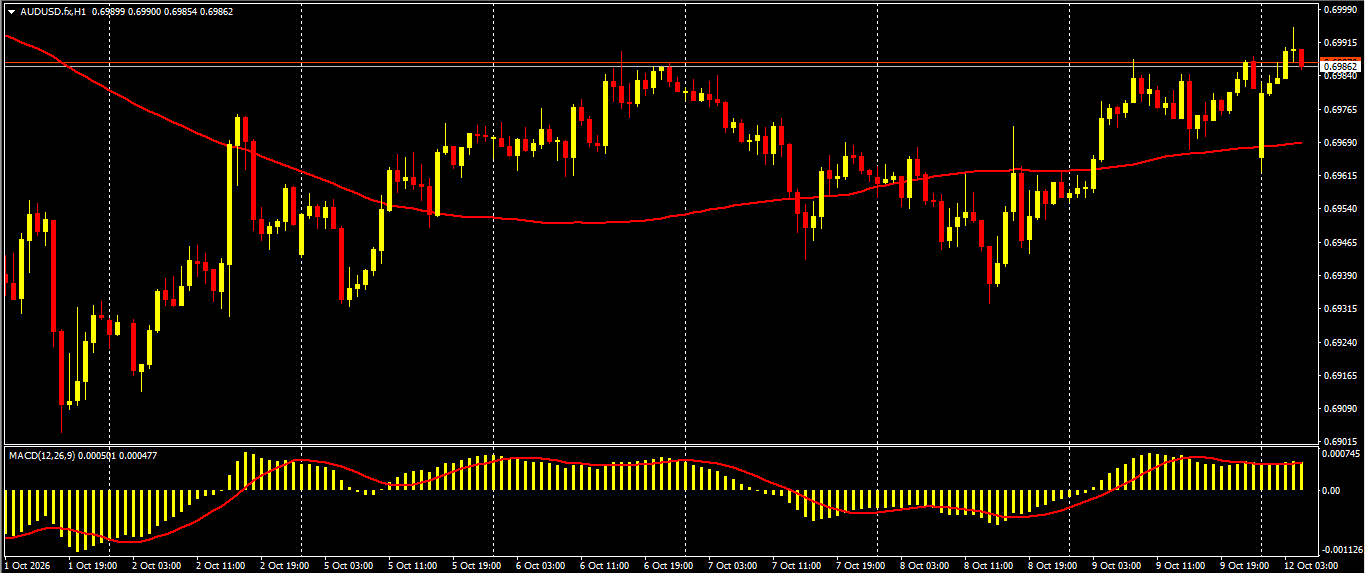Click the 0.69765 price axis label
Viewport: 1365px width, 573px height.
[1338, 109]
